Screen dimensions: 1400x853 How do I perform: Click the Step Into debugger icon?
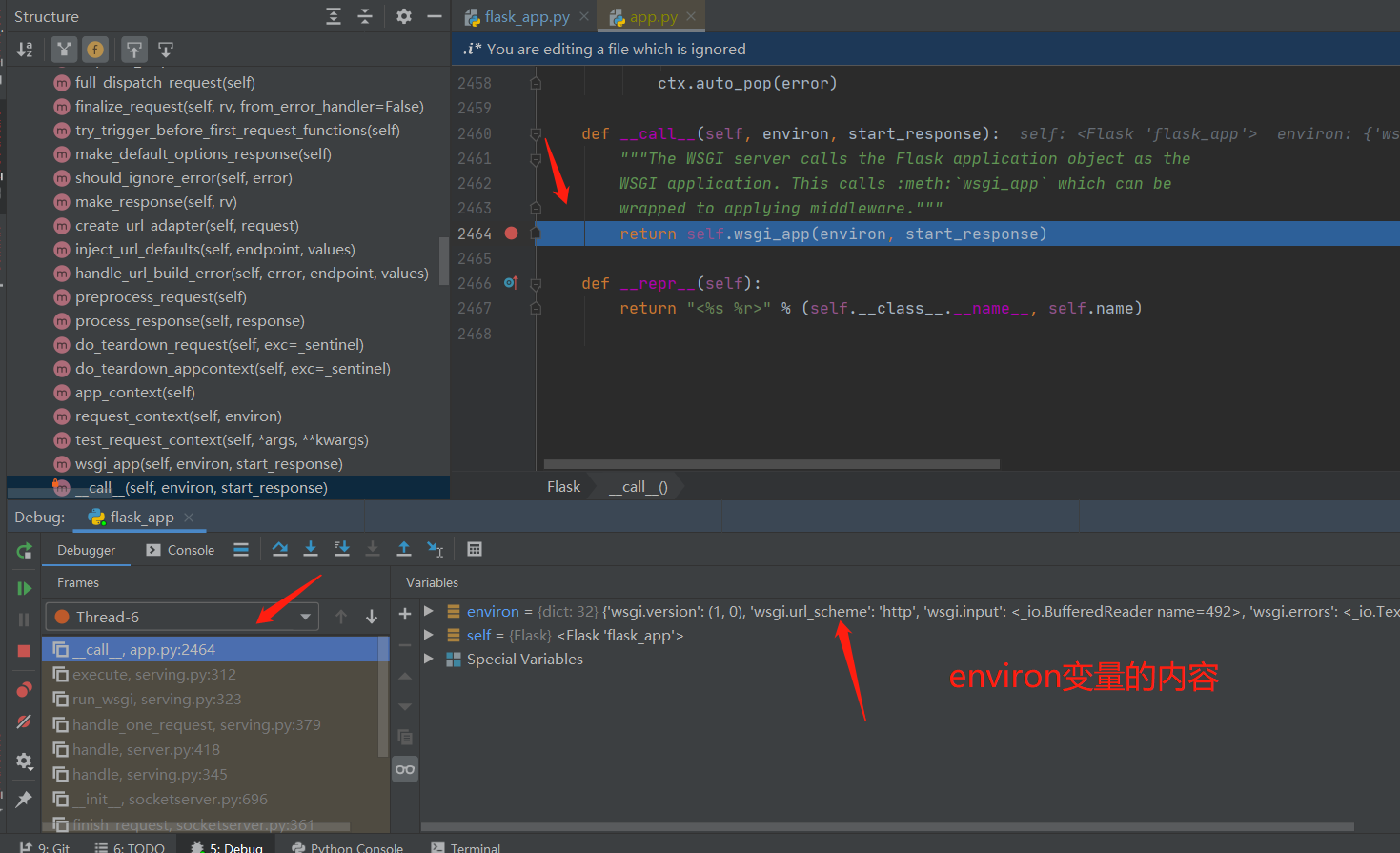click(311, 549)
